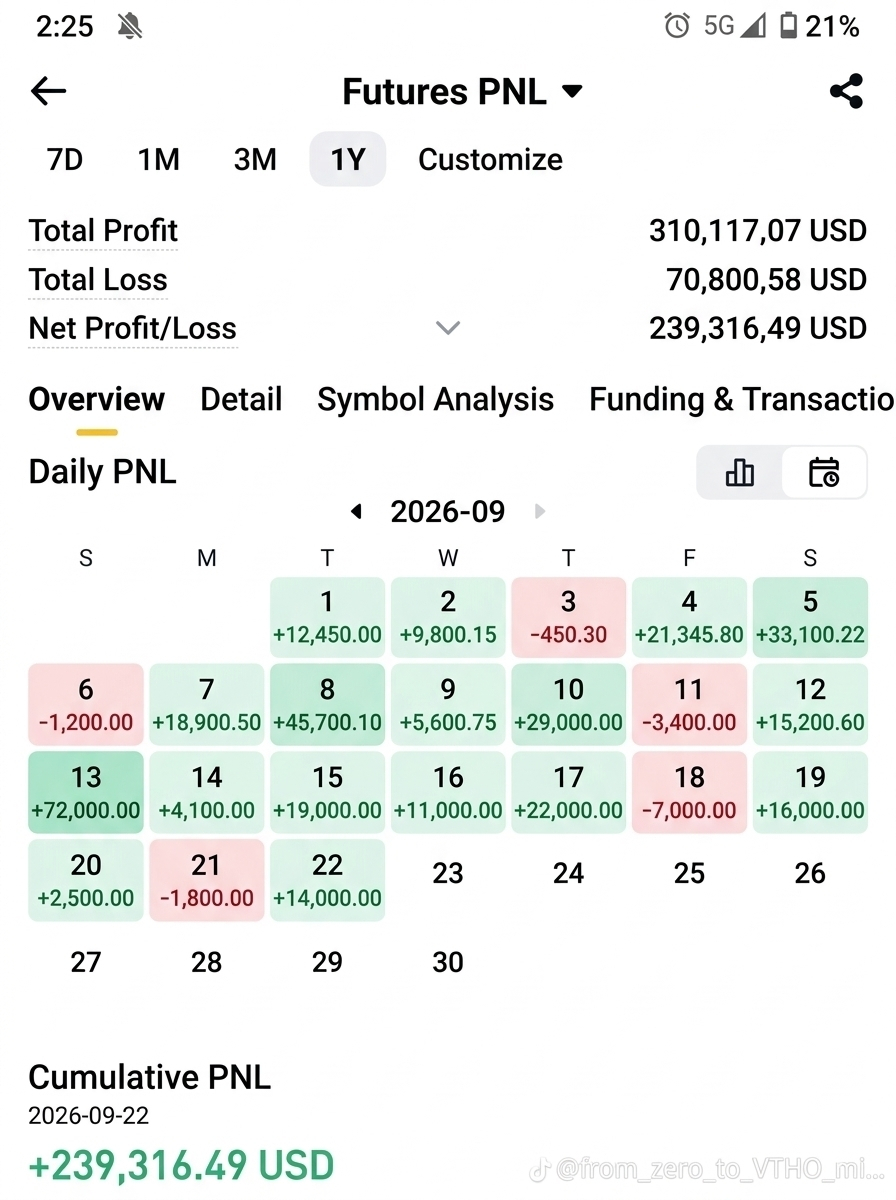Switch to bar chart view icon
This screenshot has height=1200, width=896.
(x=739, y=472)
